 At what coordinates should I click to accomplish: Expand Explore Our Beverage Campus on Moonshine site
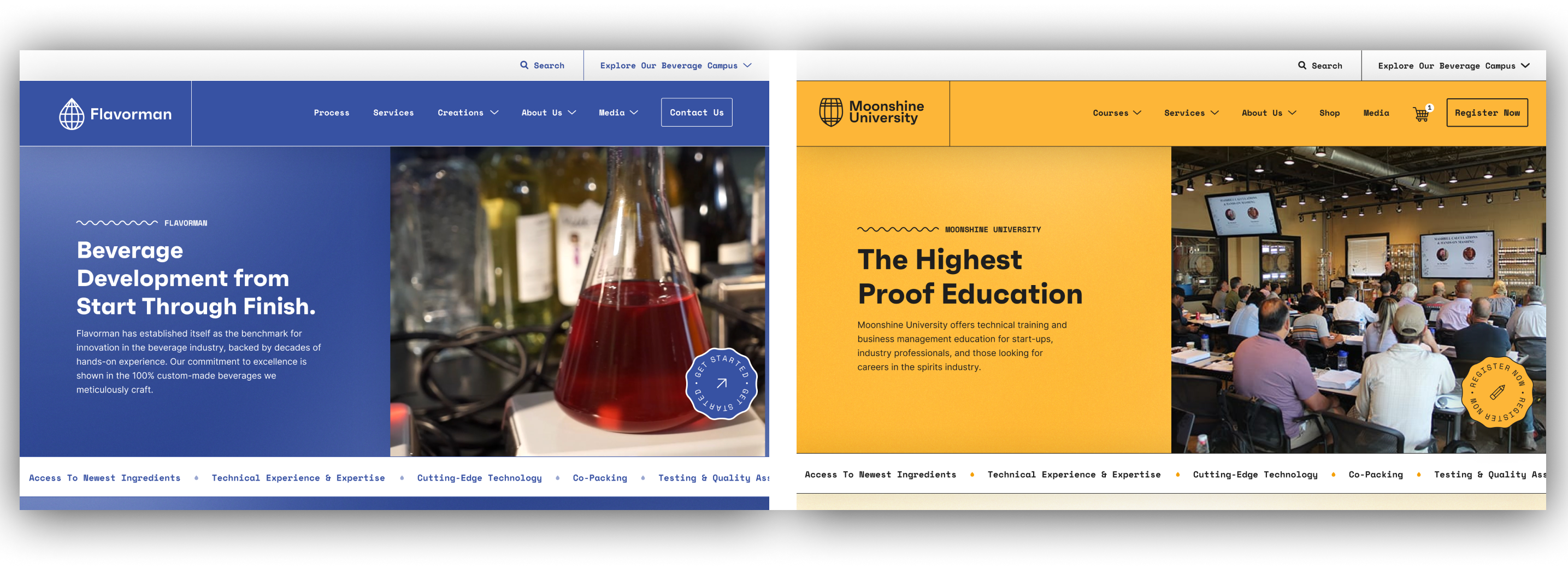tap(1454, 66)
